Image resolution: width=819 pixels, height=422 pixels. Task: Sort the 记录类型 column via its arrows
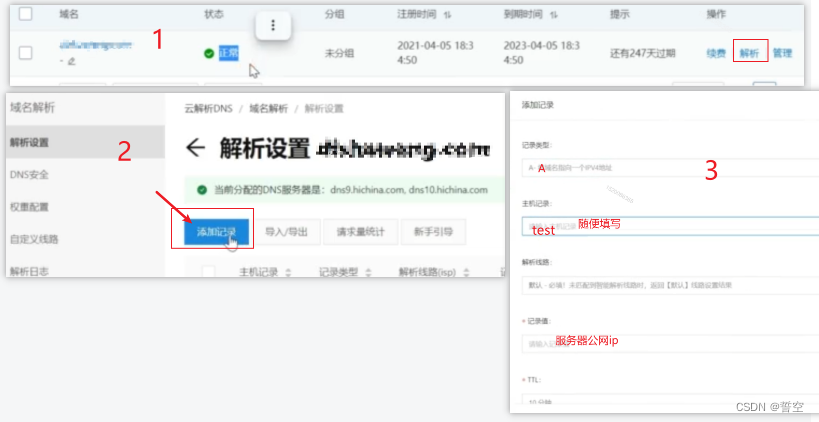pos(368,272)
